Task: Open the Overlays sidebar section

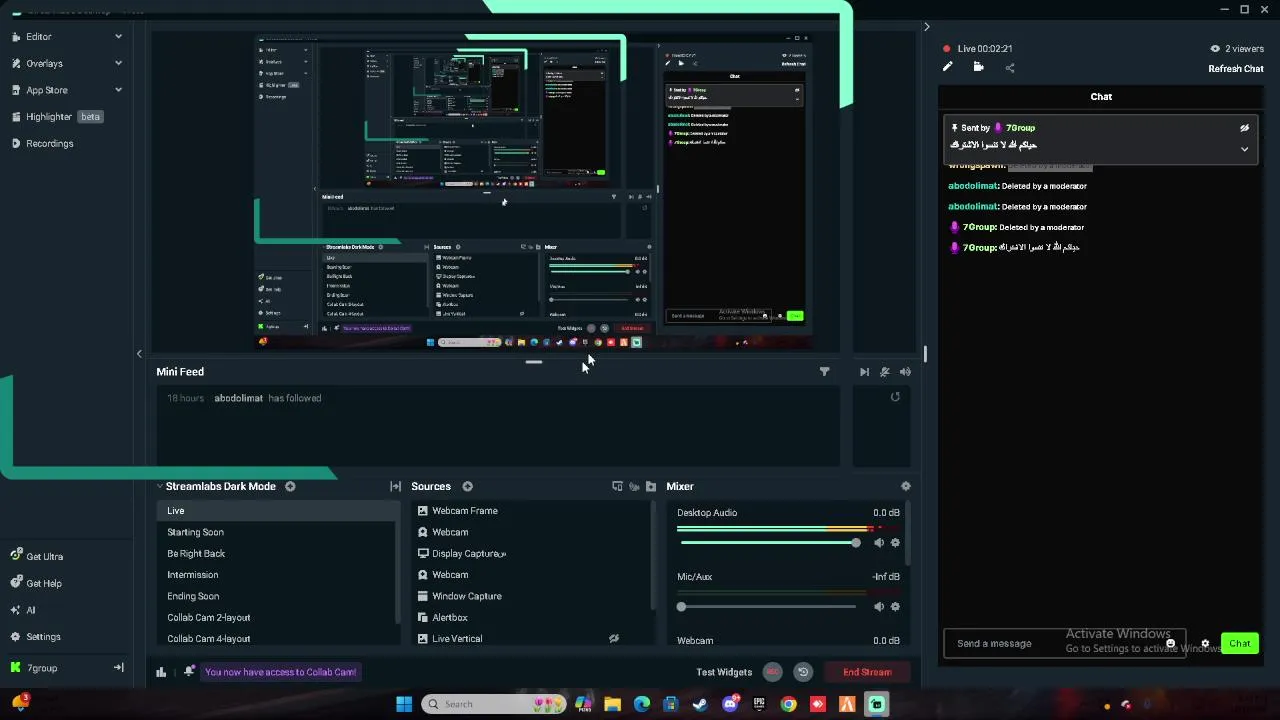Action: coord(44,63)
